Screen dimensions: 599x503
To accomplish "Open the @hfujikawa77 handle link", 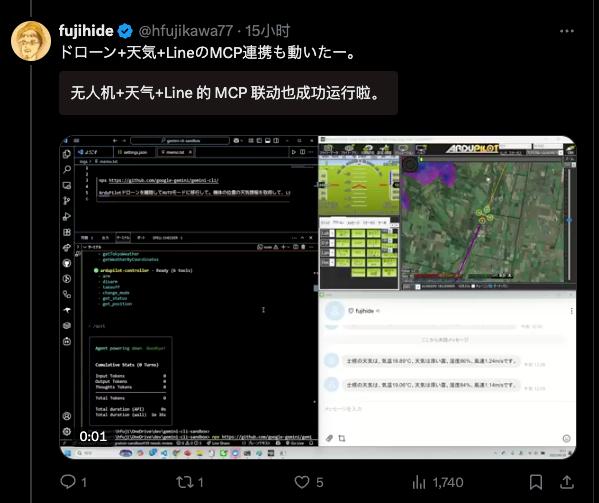I will click(x=186, y=31).
